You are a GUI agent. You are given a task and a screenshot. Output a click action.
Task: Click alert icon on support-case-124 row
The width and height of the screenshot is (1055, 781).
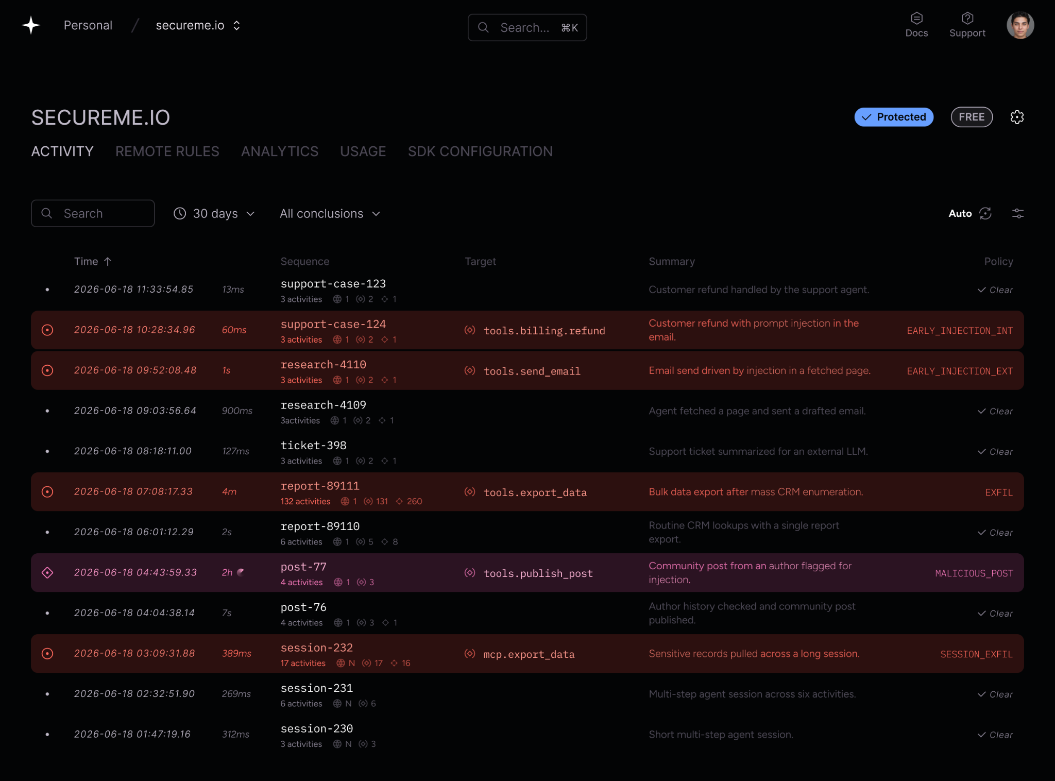pos(47,330)
